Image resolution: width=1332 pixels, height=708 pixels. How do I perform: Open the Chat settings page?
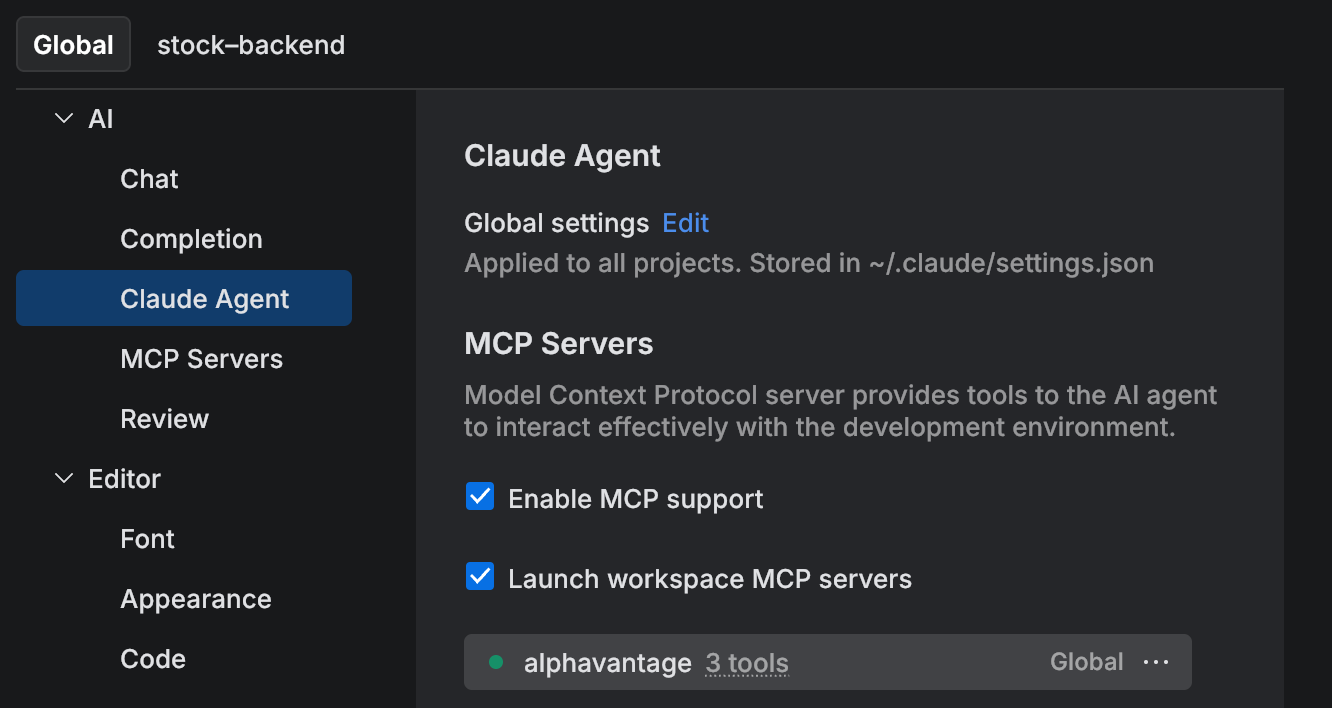pyautogui.click(x=149, y=179)
